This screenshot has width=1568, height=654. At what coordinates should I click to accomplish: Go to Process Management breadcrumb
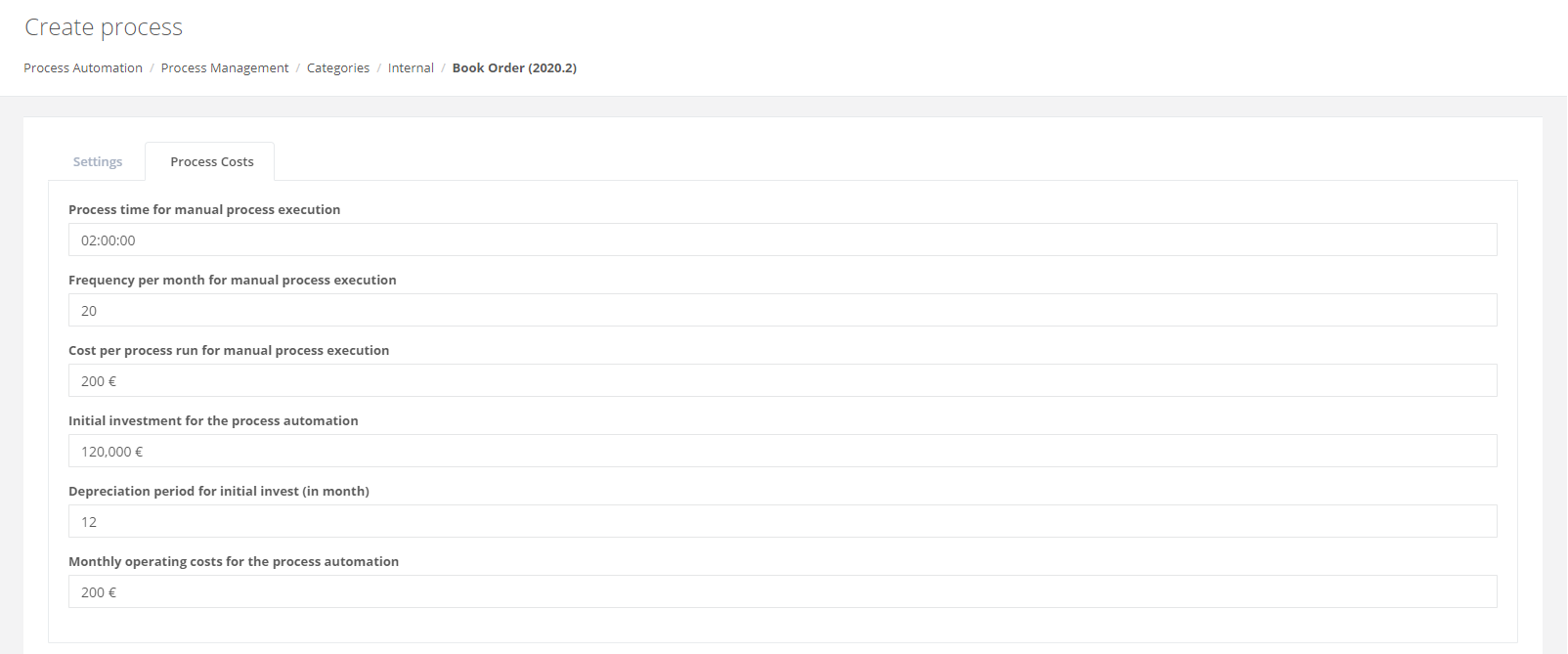tap(225, 68)
